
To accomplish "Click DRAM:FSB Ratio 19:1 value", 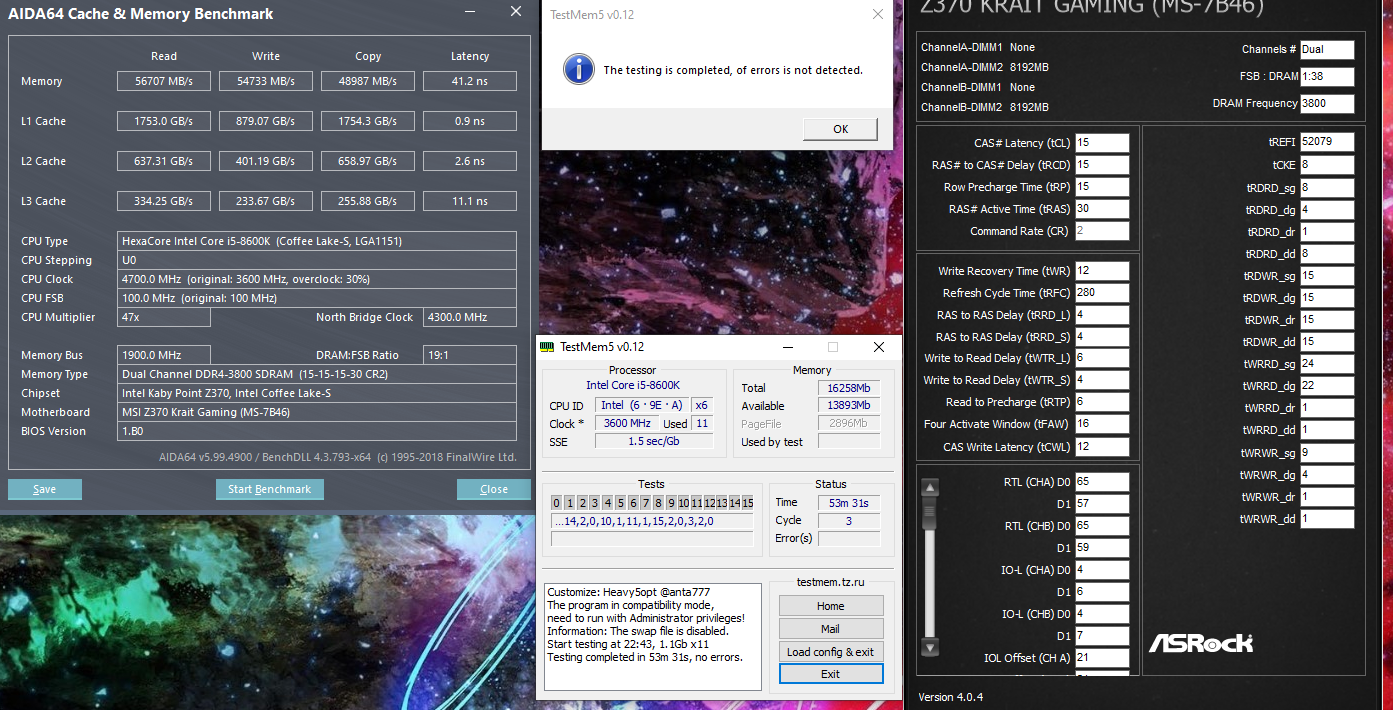I will (470, 355).
